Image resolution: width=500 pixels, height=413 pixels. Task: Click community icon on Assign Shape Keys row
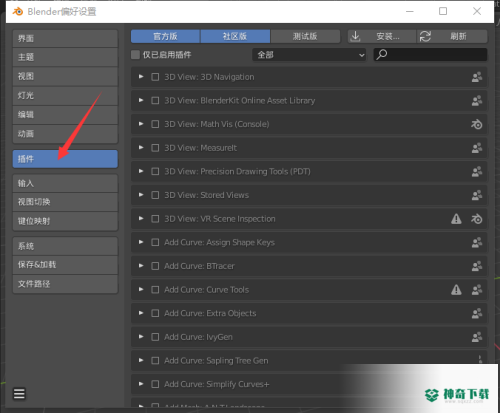click(x=477, y=243)
